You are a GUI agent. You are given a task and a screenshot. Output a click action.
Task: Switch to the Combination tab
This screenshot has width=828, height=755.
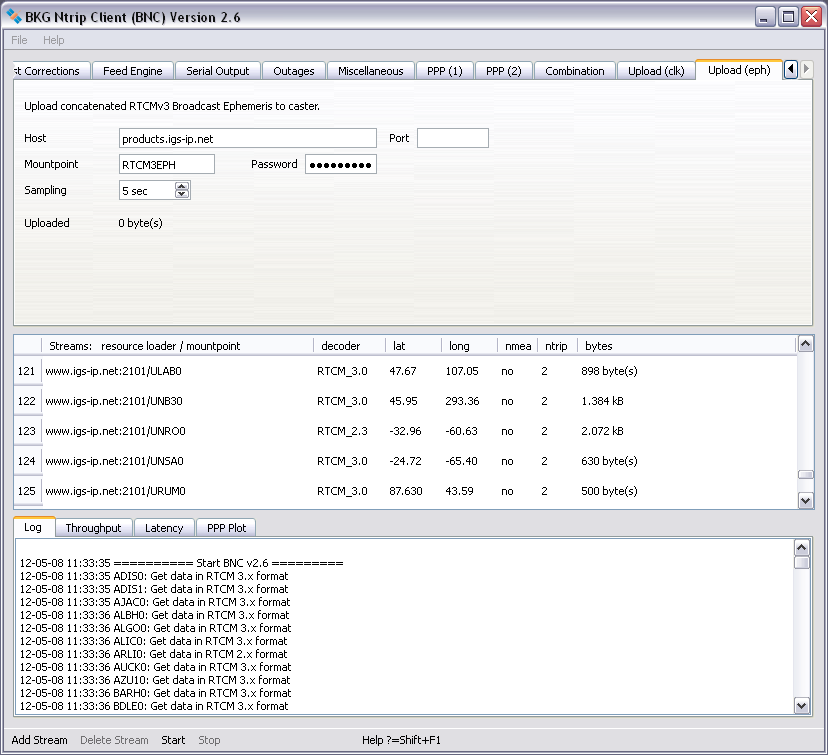point(574,71)
